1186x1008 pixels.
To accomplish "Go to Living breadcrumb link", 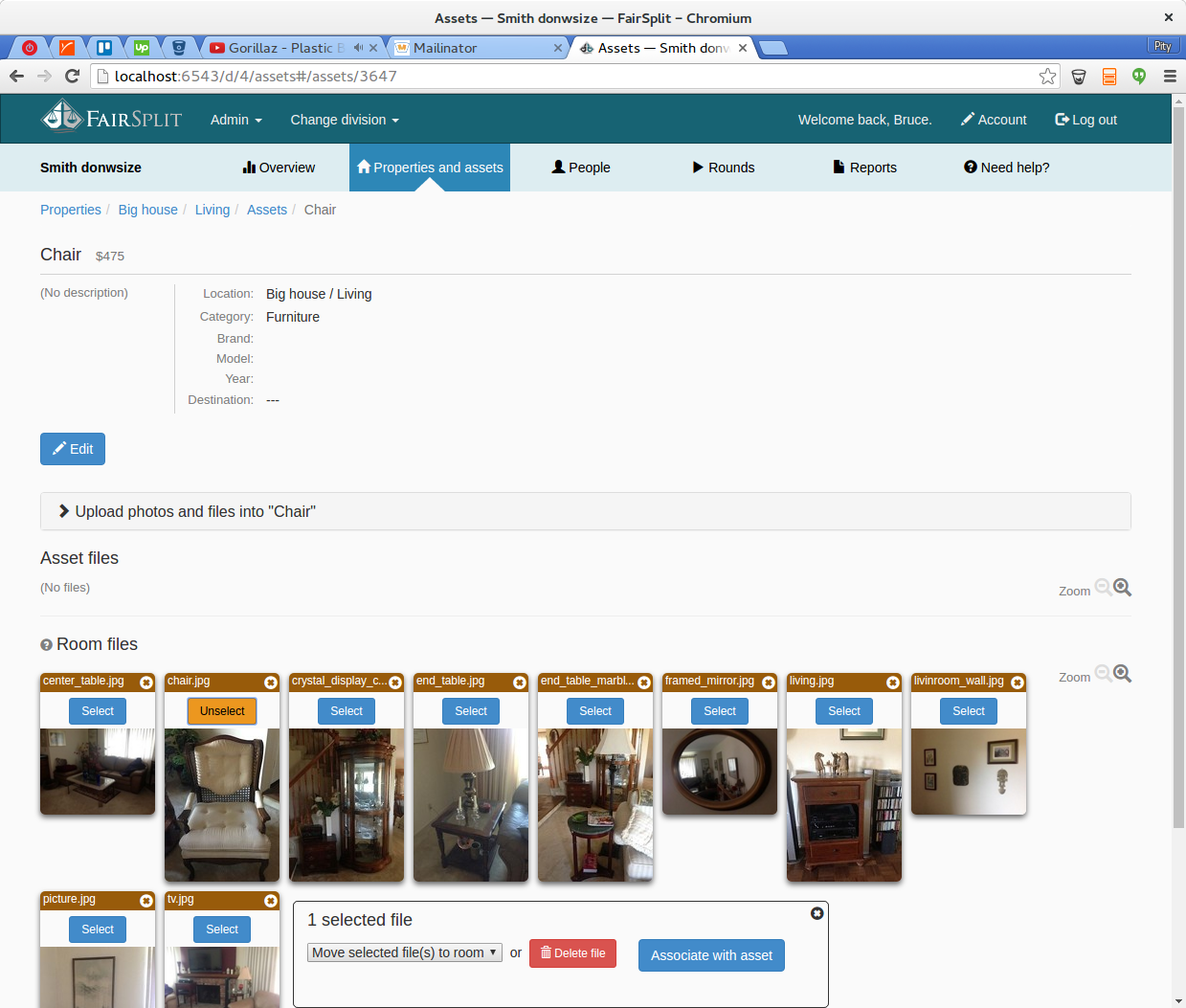I will 213,210.
